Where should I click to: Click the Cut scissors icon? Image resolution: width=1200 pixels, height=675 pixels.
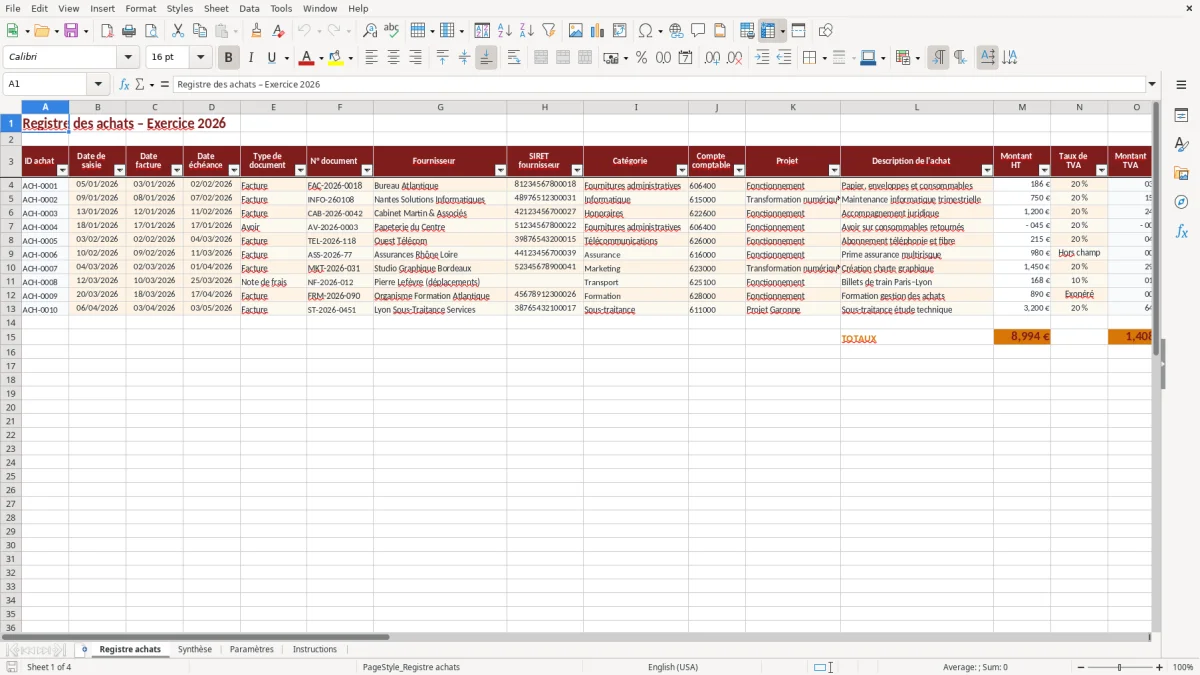(178, 31)
